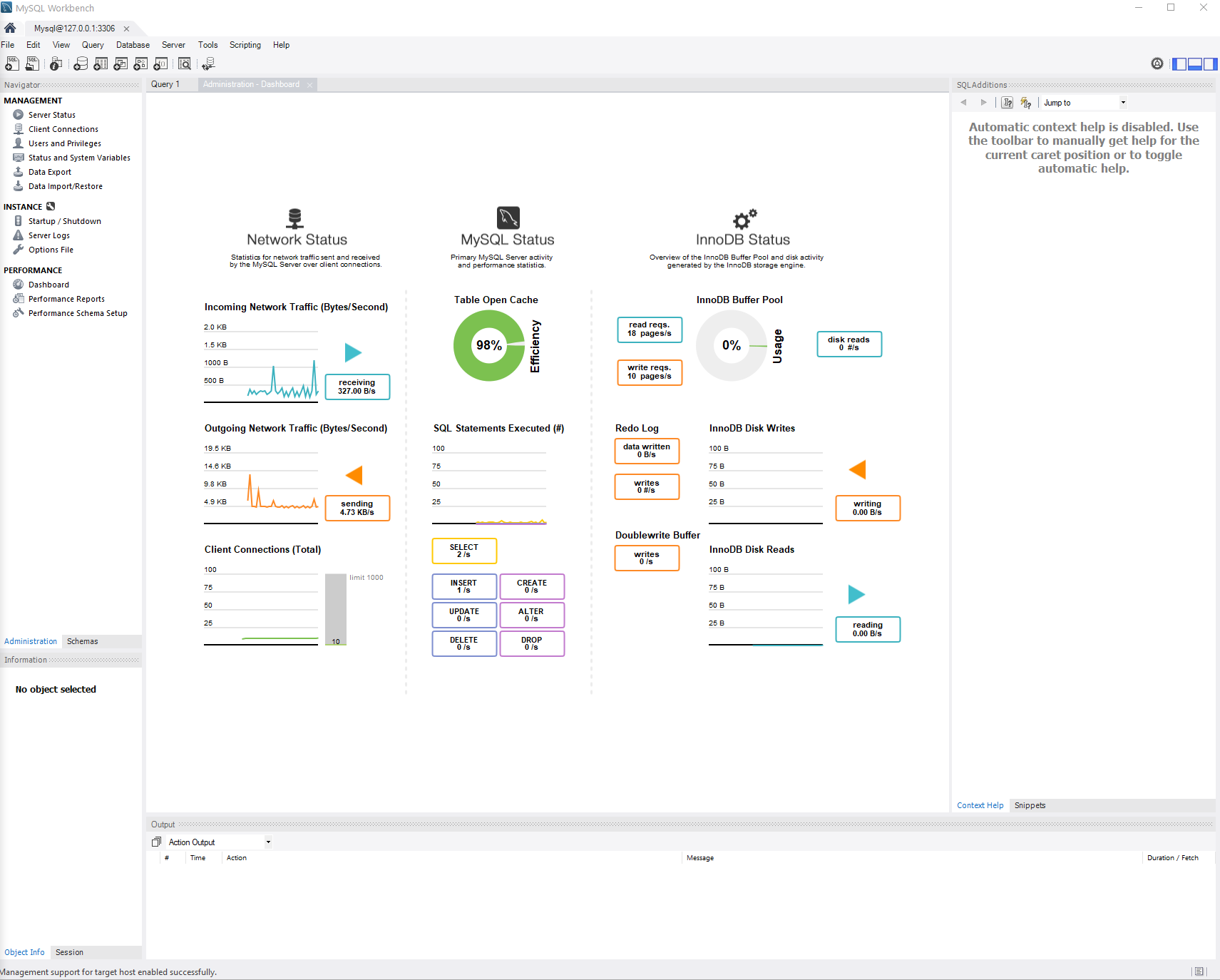Create new table toolbar icon
1220x980 pixels.
pos(101,64)
